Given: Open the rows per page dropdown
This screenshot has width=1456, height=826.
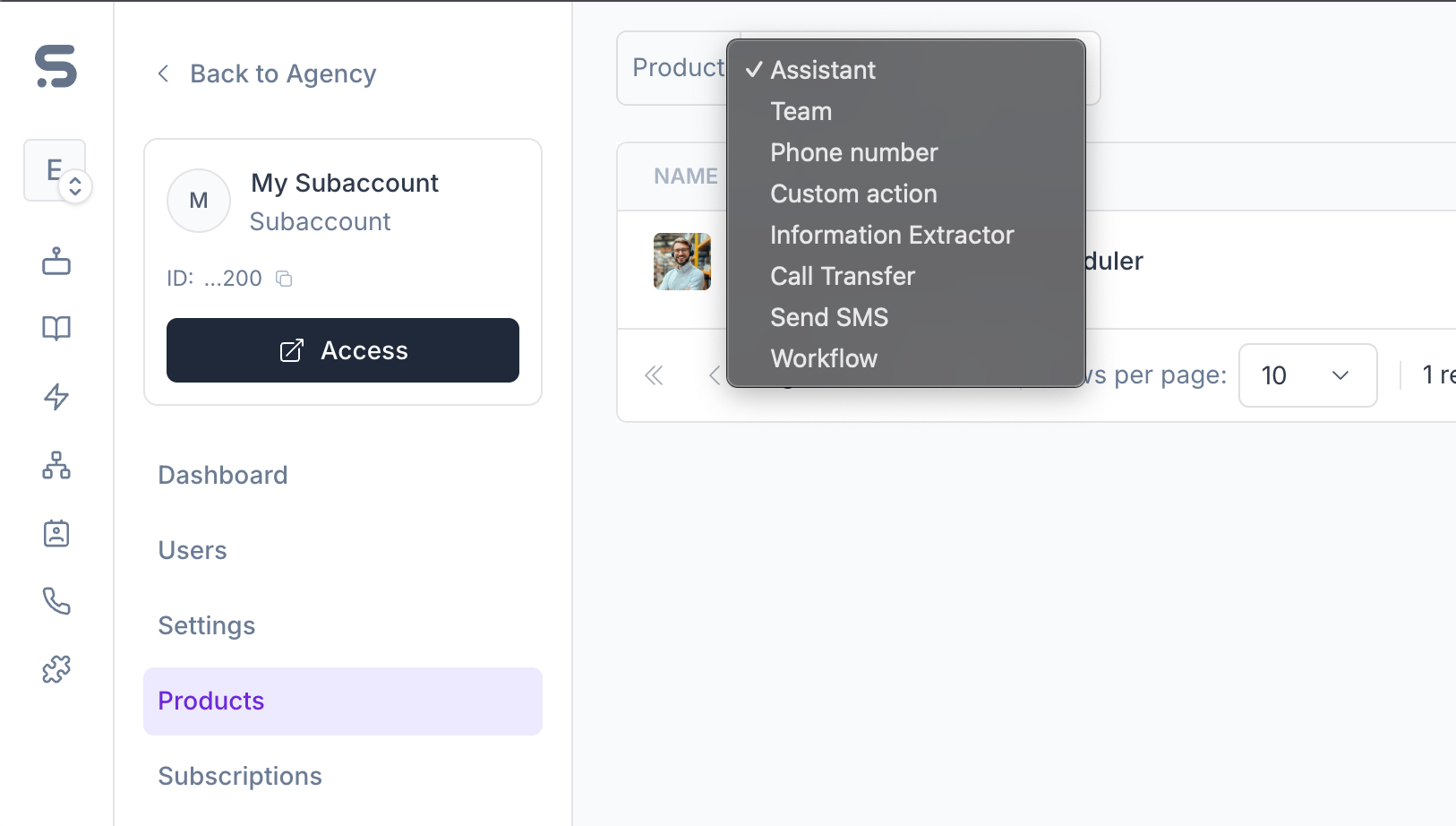Looking at the screenshot, I should click(x=1307, y=375).
